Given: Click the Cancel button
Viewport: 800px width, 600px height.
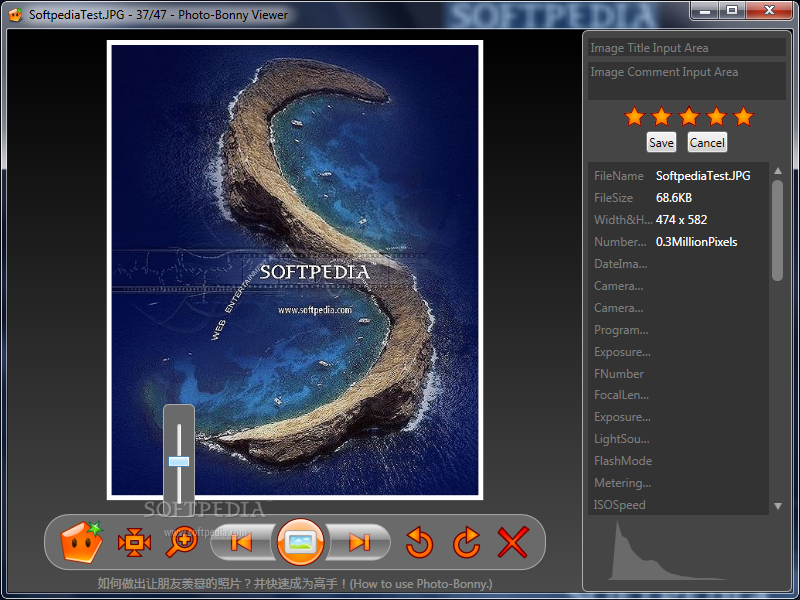Looking at the screenshot, I should (707, 143).
